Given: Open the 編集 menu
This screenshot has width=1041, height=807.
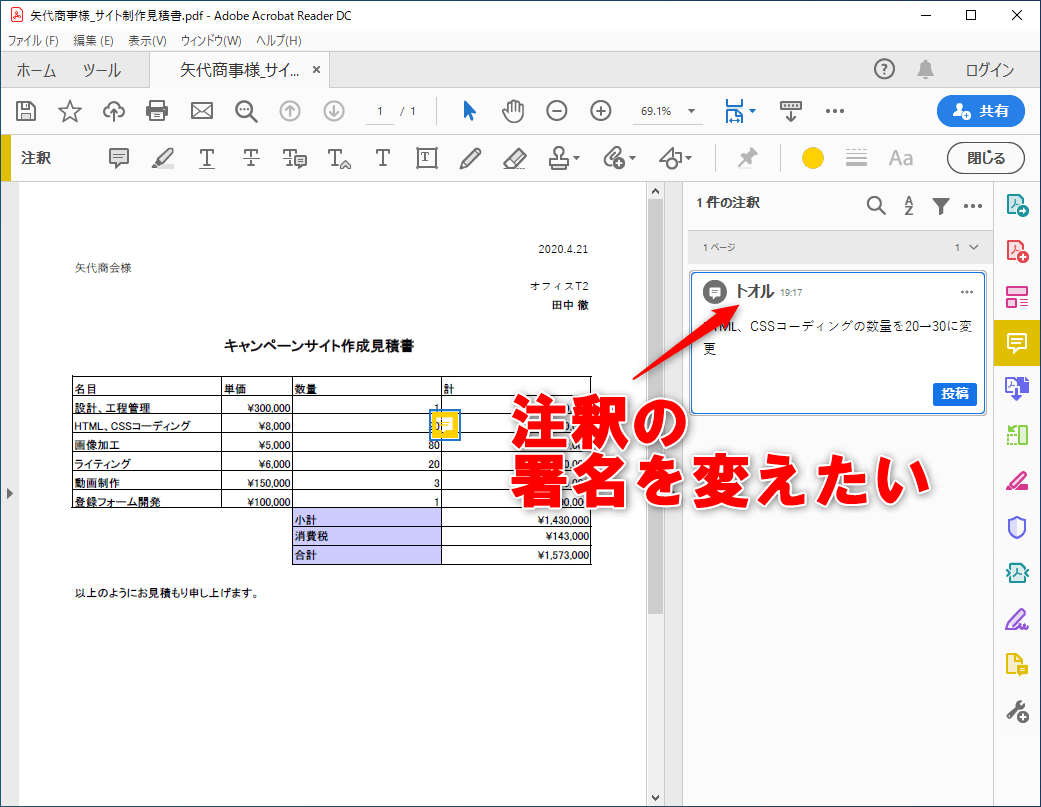Looking at the screenshot, I should (93, 40).
